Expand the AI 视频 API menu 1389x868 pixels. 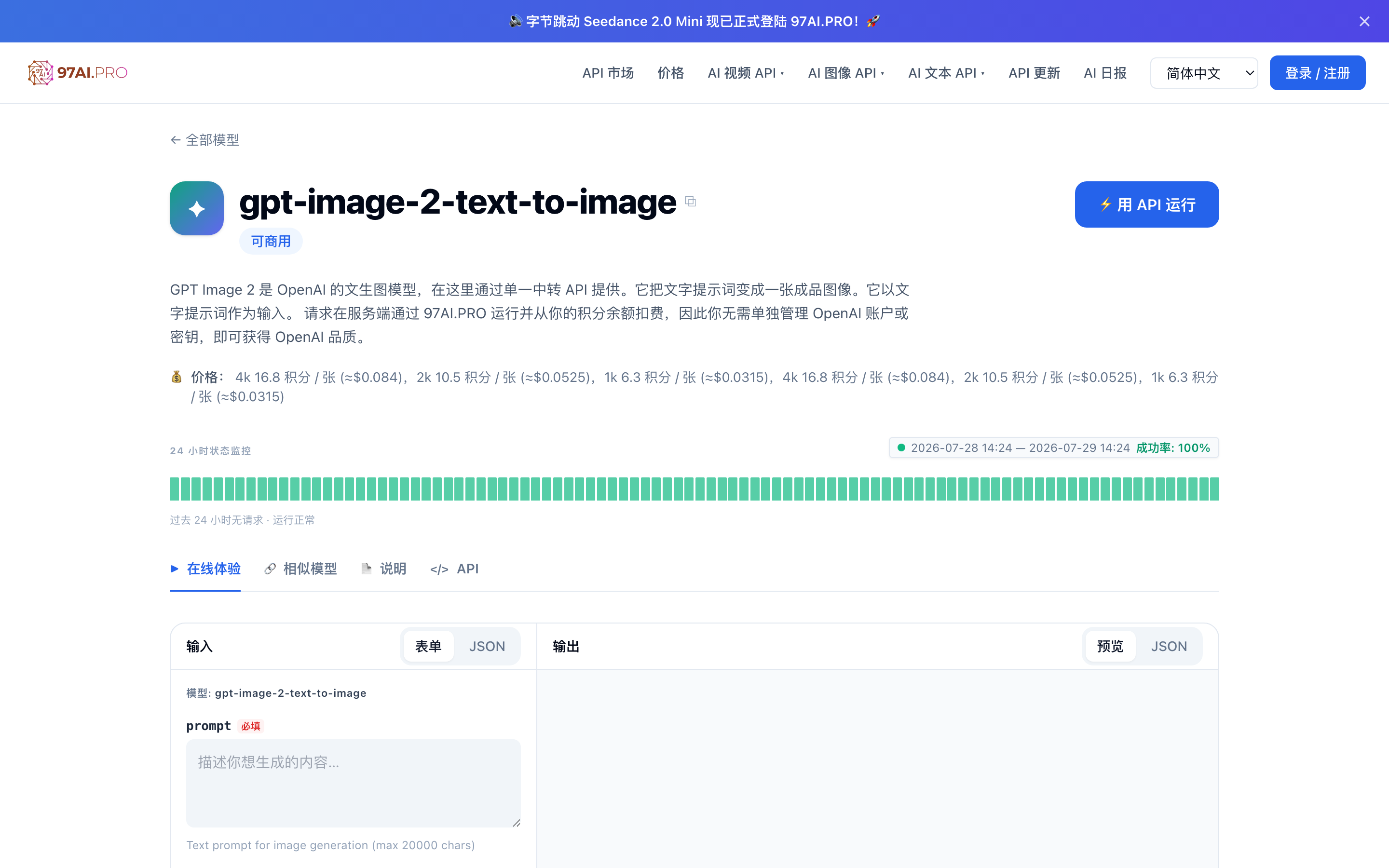click(x=746, y=73)
